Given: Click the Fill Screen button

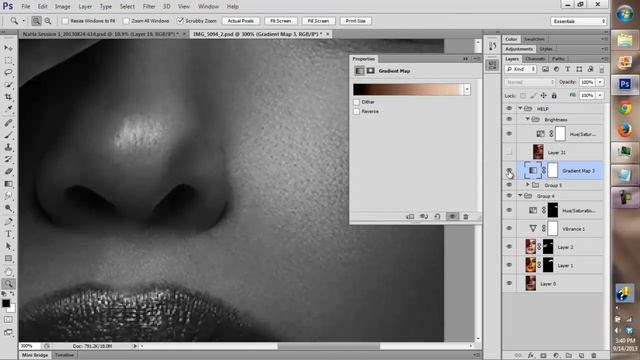Looking at the screenshot, I should [x=318, y=21].
